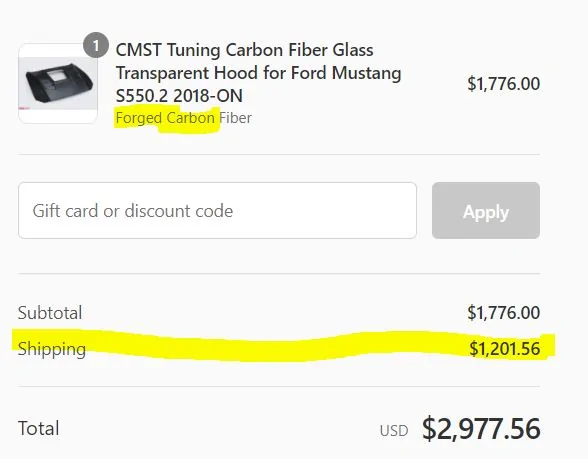The height and width of the screenshot is (459, 588).
Task: Click highlighted Forged Carbon variant text
Action: pyautogui.click(x=165, y=118)
